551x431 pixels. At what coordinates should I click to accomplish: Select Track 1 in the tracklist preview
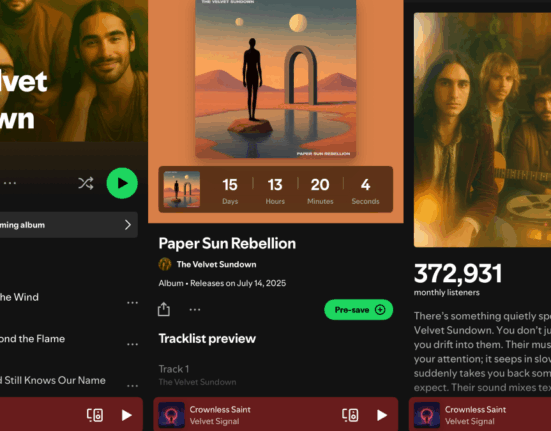point(197,375)
